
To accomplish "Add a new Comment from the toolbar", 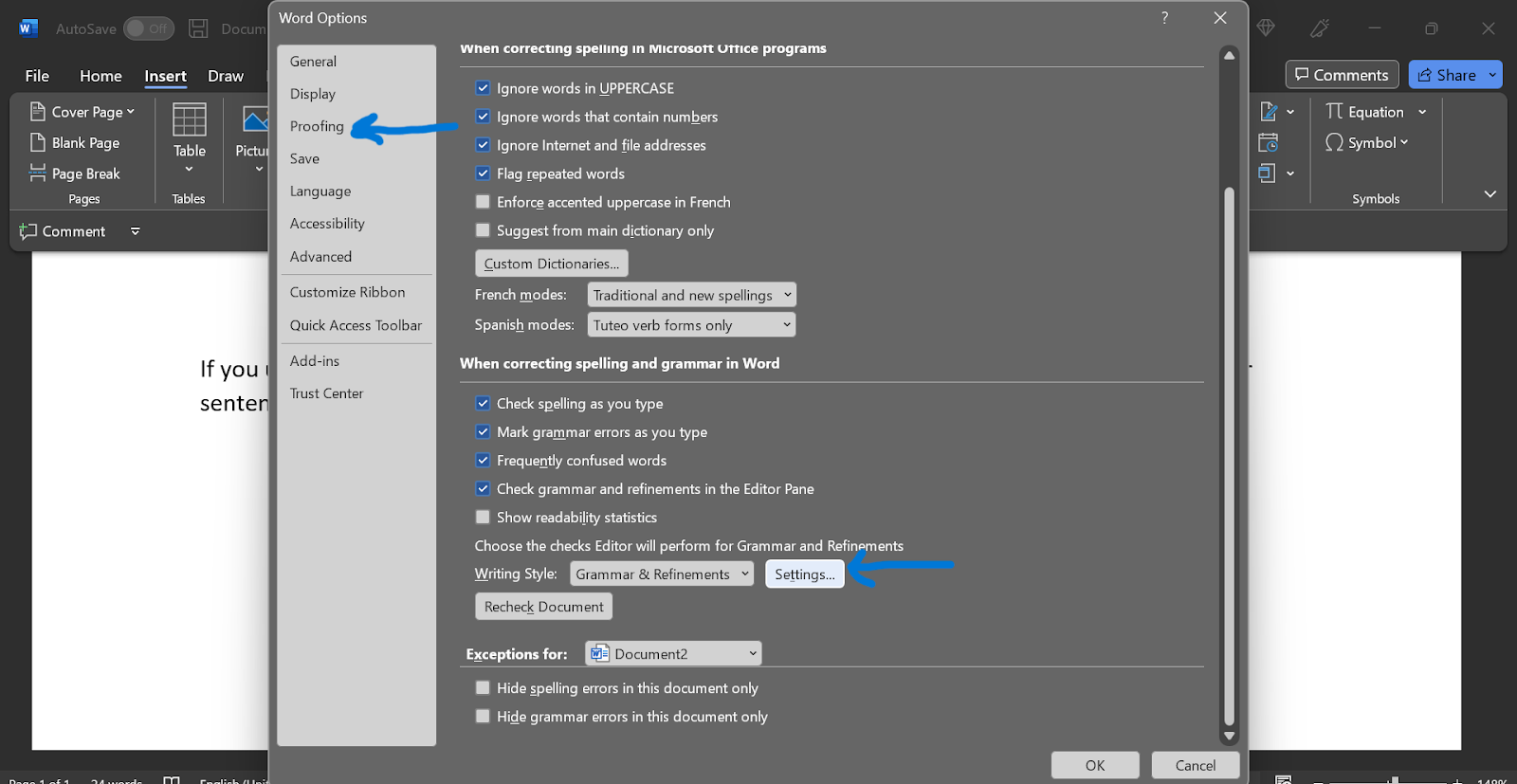I will (x=63, y=231).
